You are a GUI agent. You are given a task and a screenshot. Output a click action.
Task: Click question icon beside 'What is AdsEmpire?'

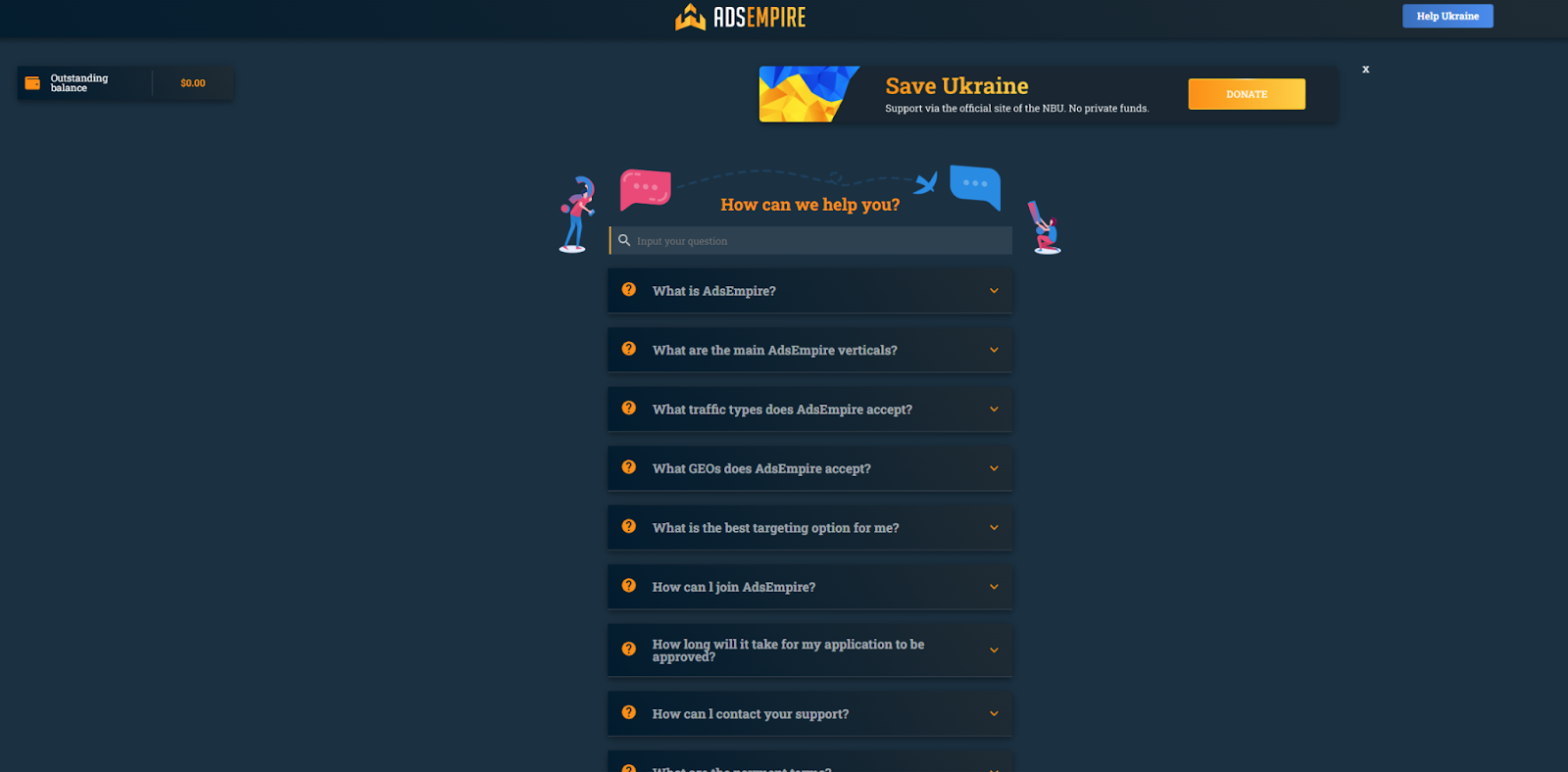(x=629, y=290)
